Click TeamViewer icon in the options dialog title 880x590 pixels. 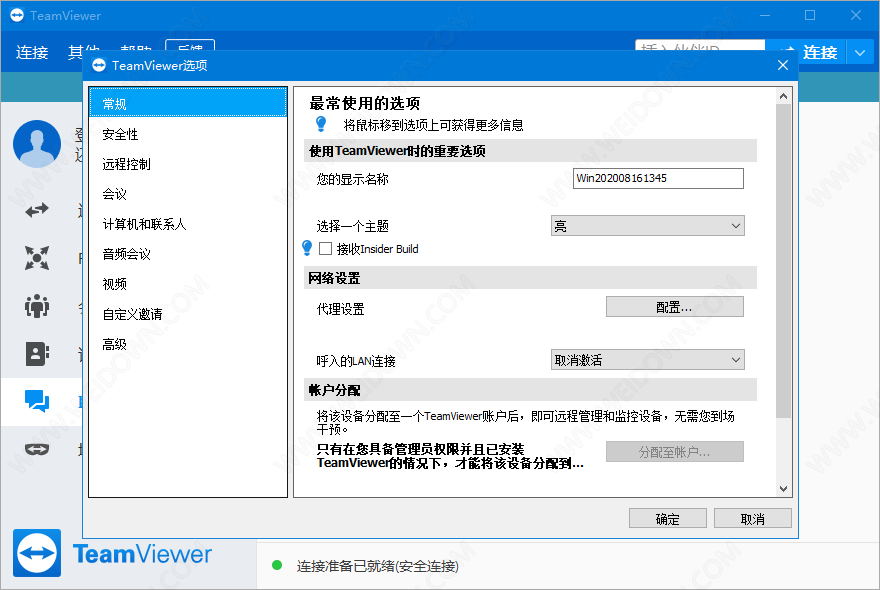(x=99, y=65)
